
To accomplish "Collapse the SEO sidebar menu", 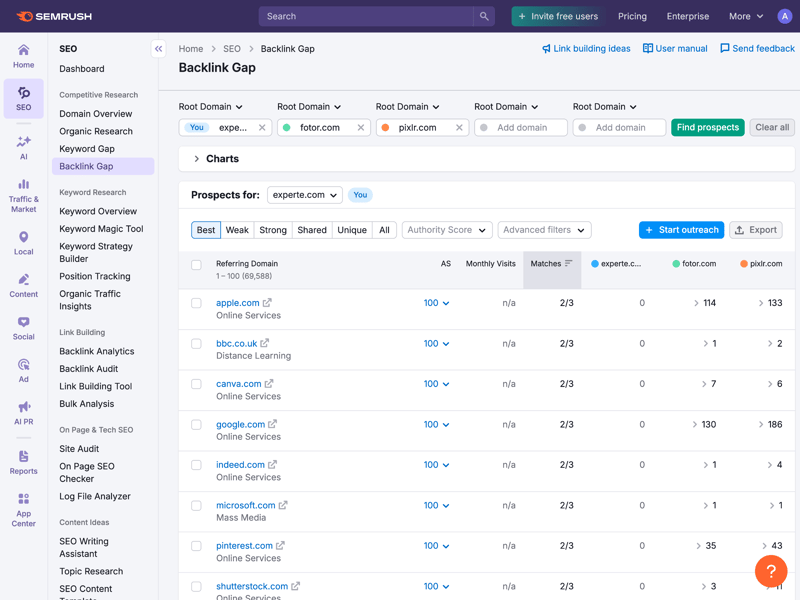I will tap(158, 48).
